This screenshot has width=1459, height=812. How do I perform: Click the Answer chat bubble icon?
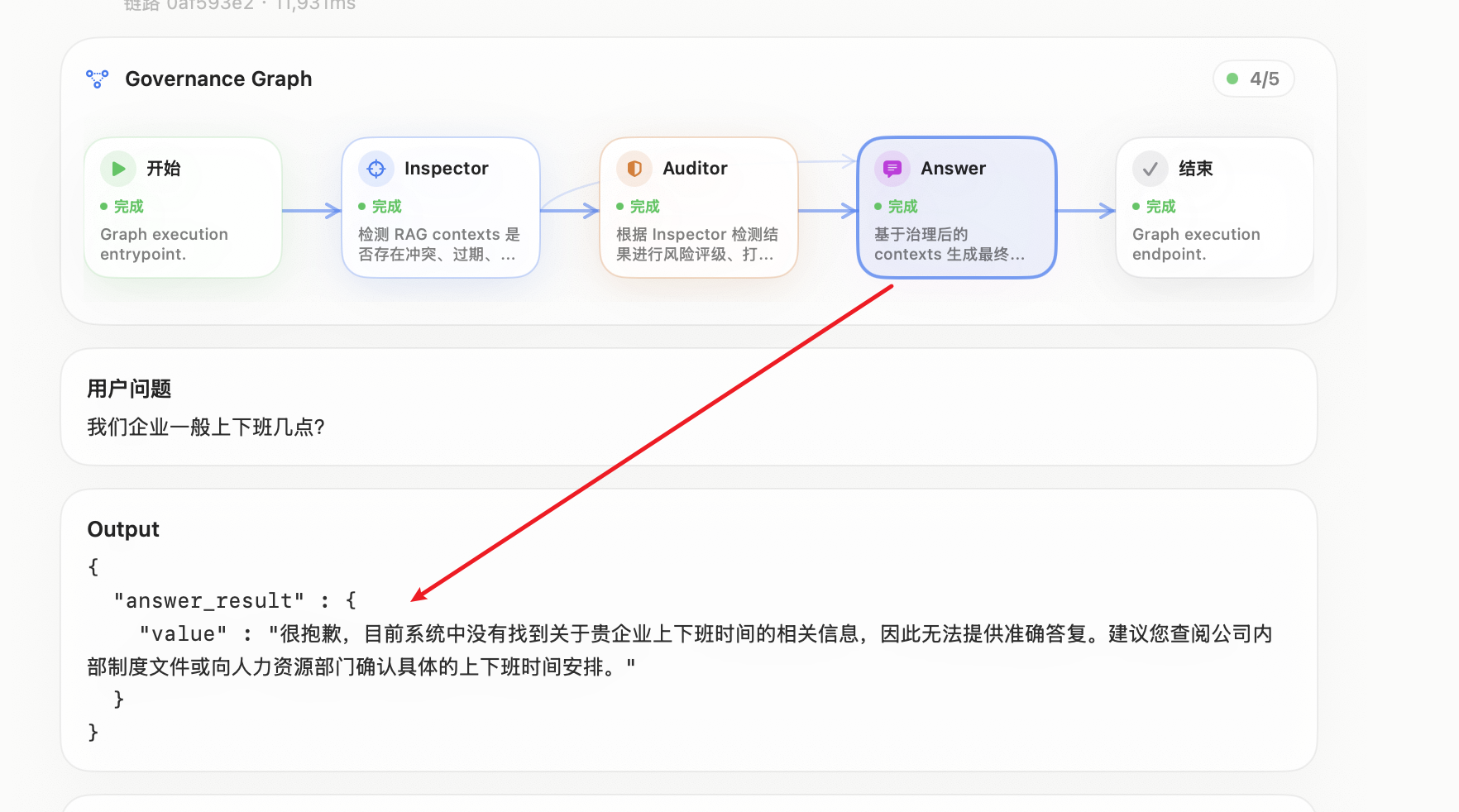tap(892, 169)
